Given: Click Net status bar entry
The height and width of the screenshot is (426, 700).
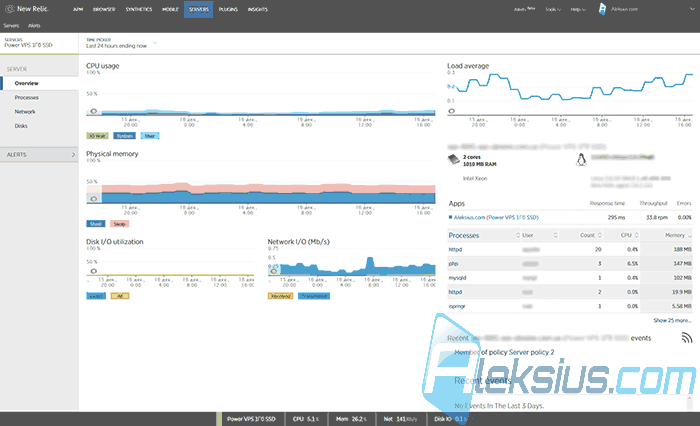Looking at the screenshot, I should click(x=400, y=419).
